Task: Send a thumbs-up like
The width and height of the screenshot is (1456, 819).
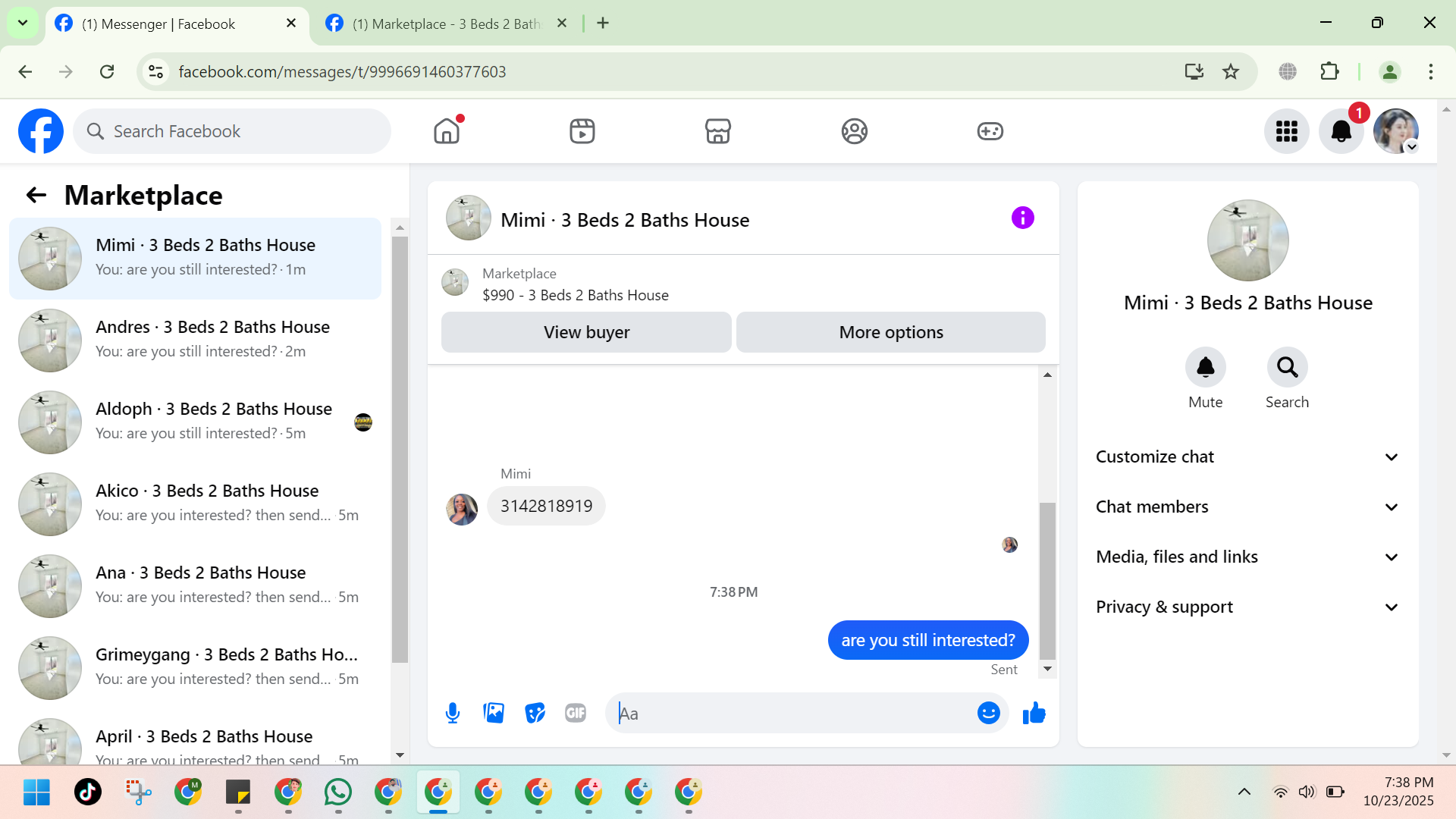Action: tap(1034, 713)
